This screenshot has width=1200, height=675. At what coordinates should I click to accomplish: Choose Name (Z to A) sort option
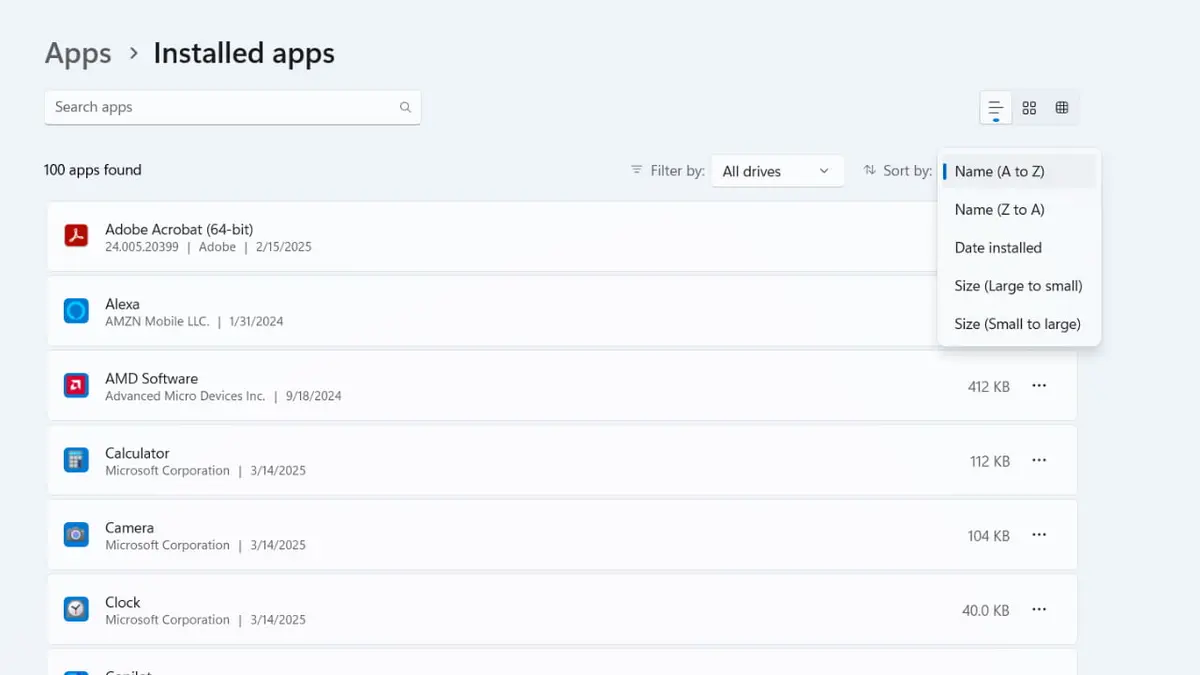[1019, 209]
